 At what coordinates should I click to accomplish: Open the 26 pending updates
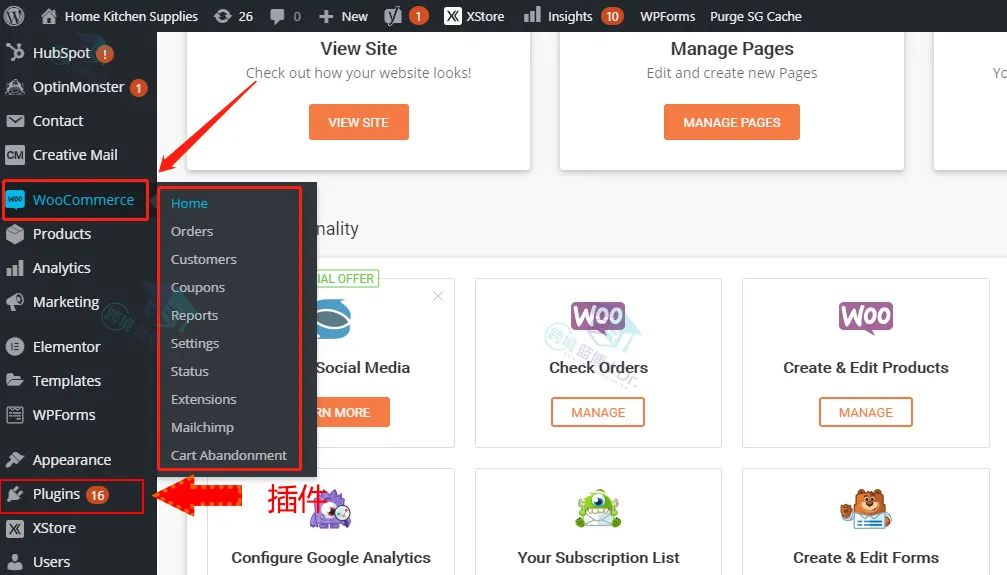(234, 16)
